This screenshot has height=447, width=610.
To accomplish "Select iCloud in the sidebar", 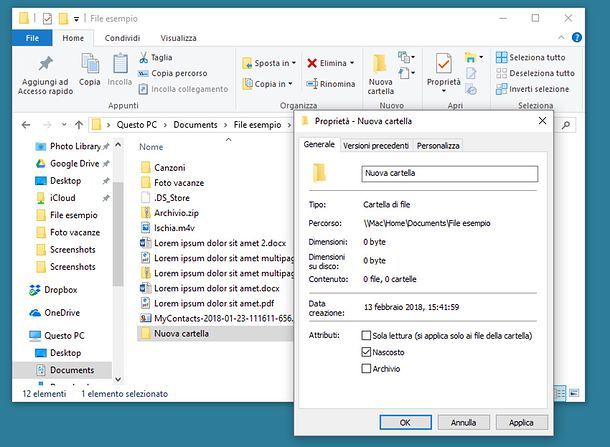I will (x=62, y=198).
